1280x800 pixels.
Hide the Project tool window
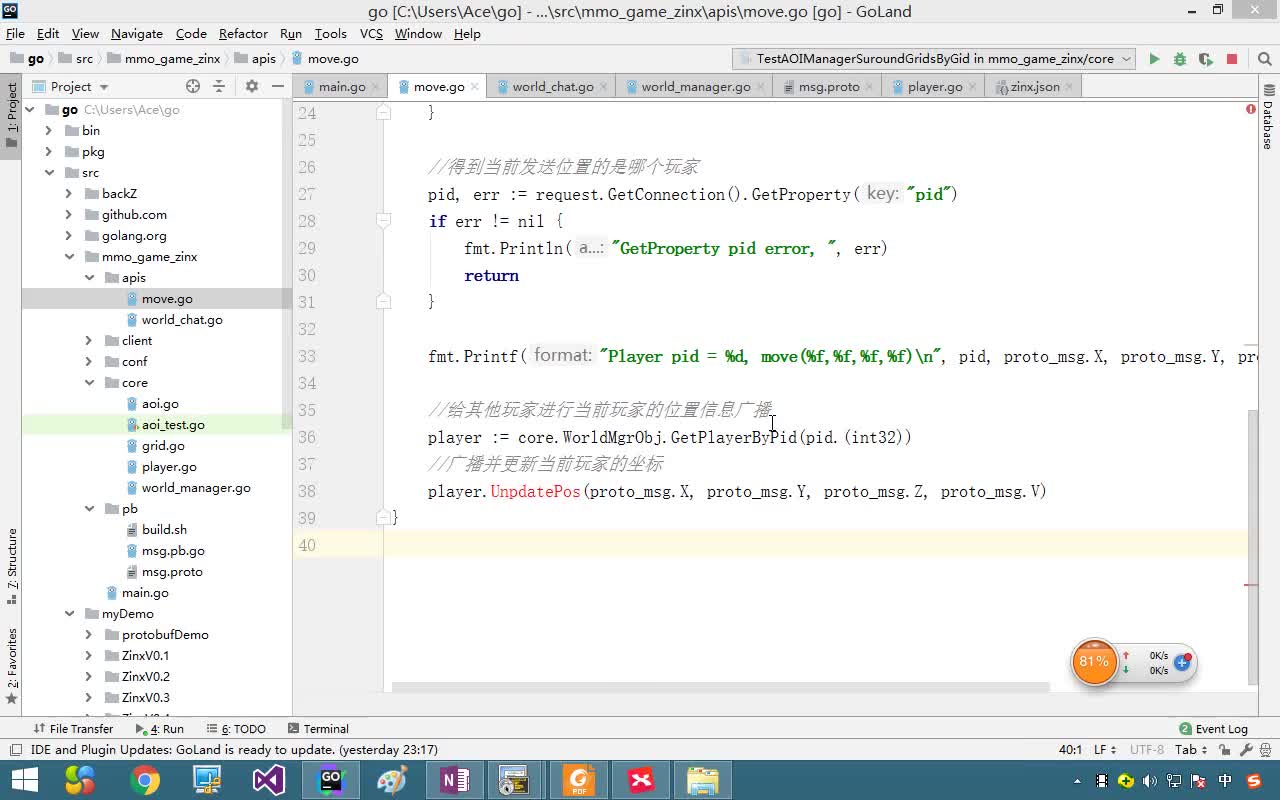point(278,87)
